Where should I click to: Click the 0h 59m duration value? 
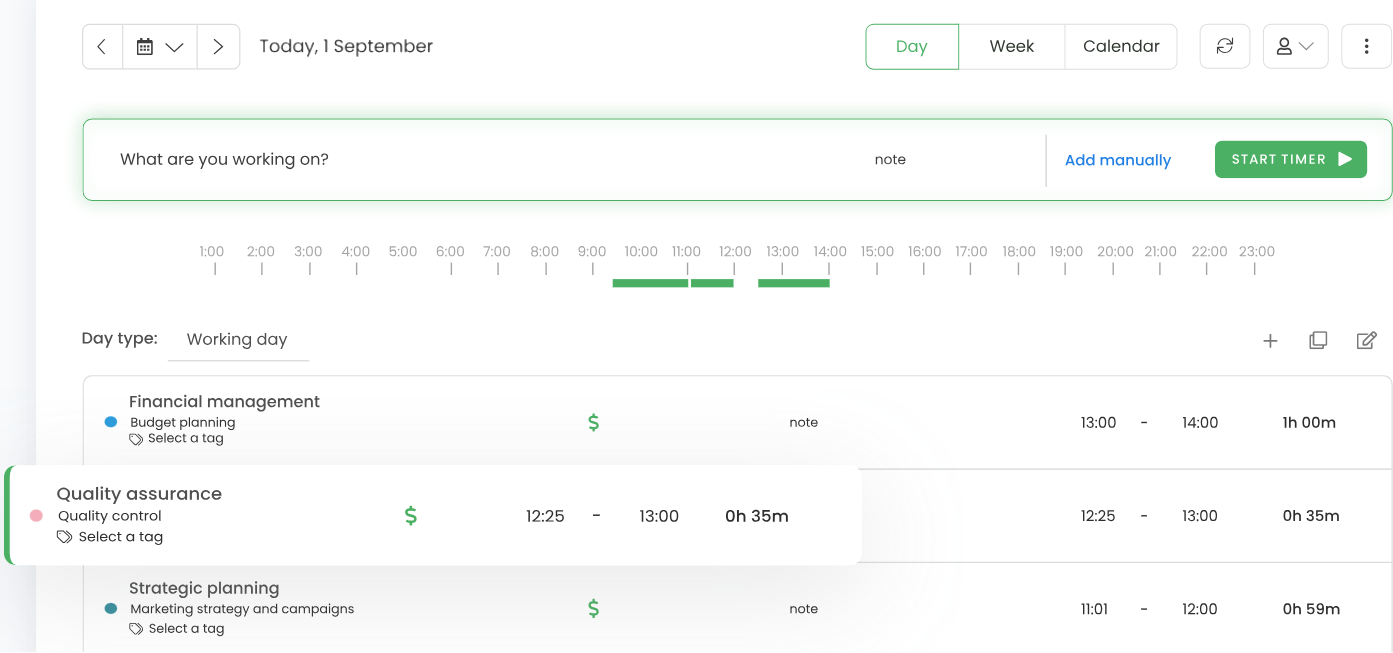click(1311, 609)
